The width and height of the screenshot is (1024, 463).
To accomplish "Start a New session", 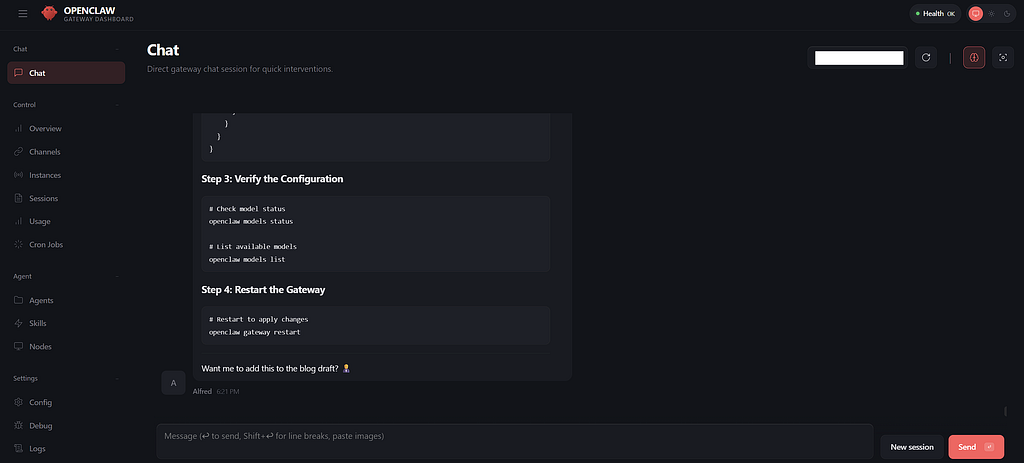I will pos(912,447).
